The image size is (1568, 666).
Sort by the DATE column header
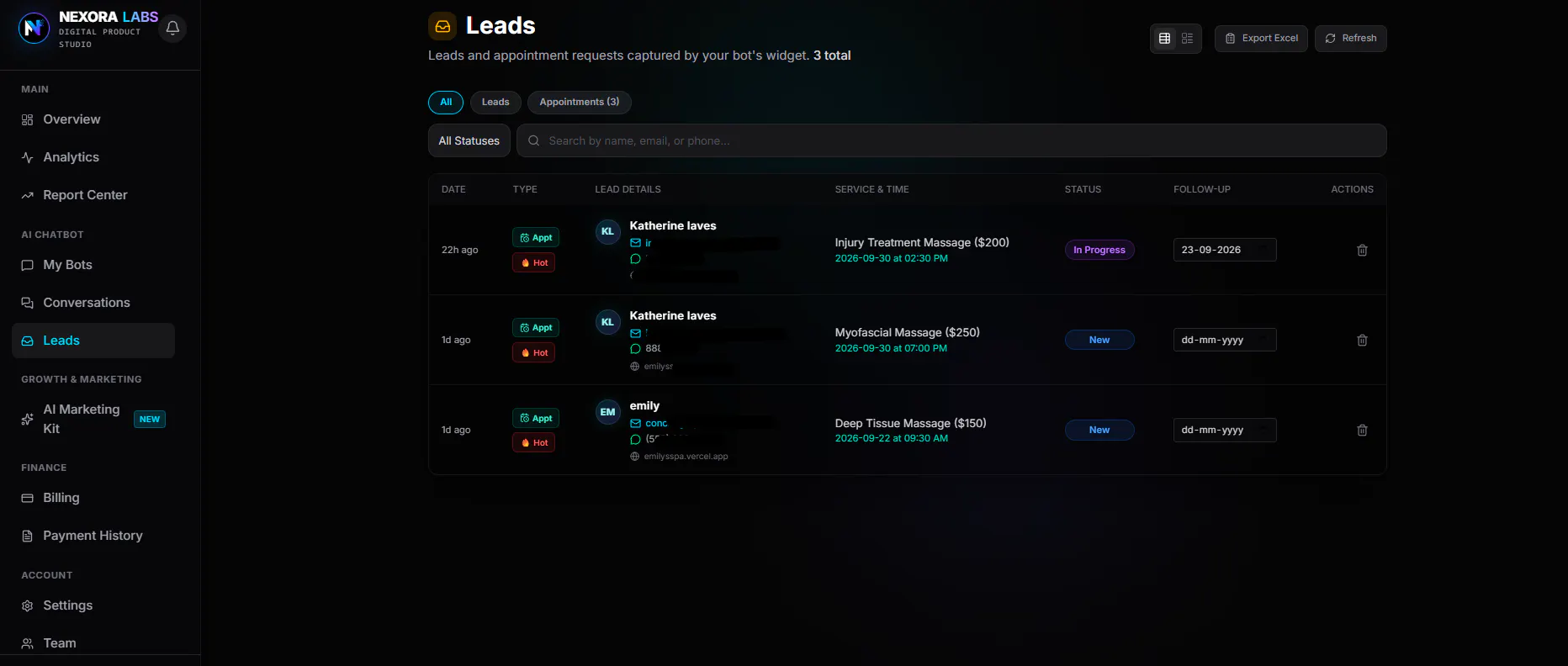coord(453,189)
